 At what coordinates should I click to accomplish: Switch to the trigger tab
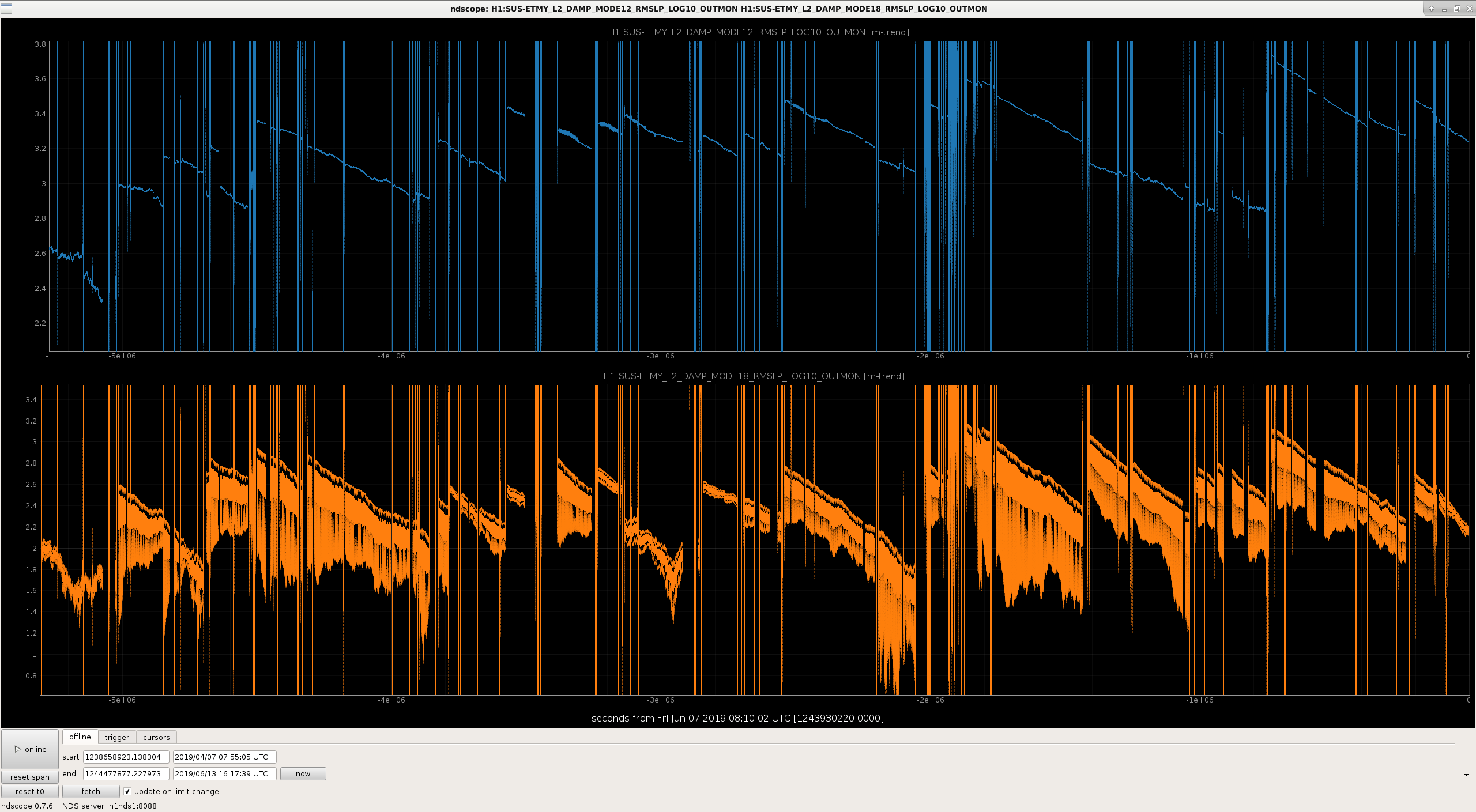pyautogui.click(x=117, y=737)
